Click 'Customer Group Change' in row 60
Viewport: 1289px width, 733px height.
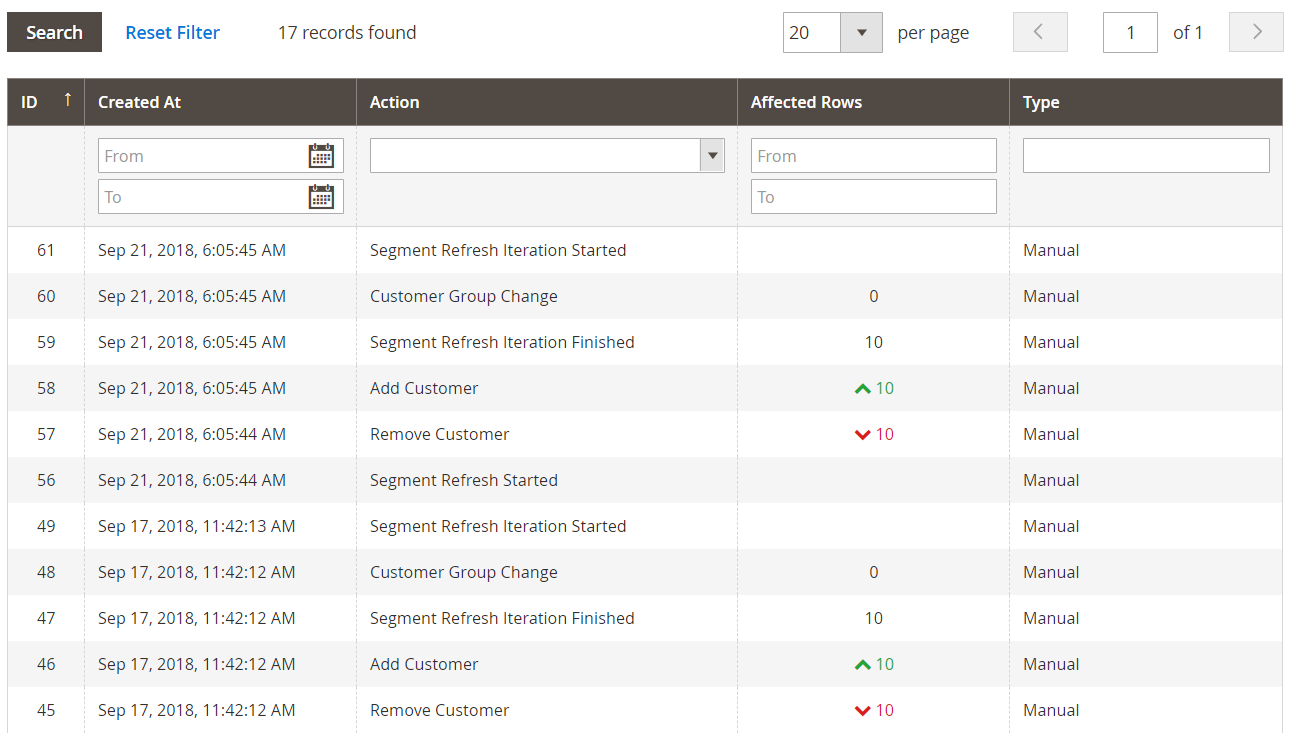[464, 296]
